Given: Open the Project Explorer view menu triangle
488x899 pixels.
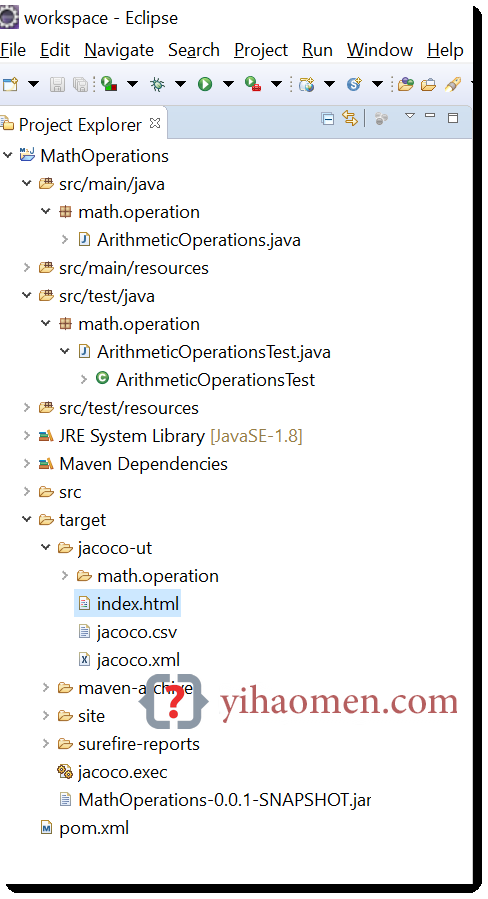Looking at the screenshot, I should pos(409,116).
